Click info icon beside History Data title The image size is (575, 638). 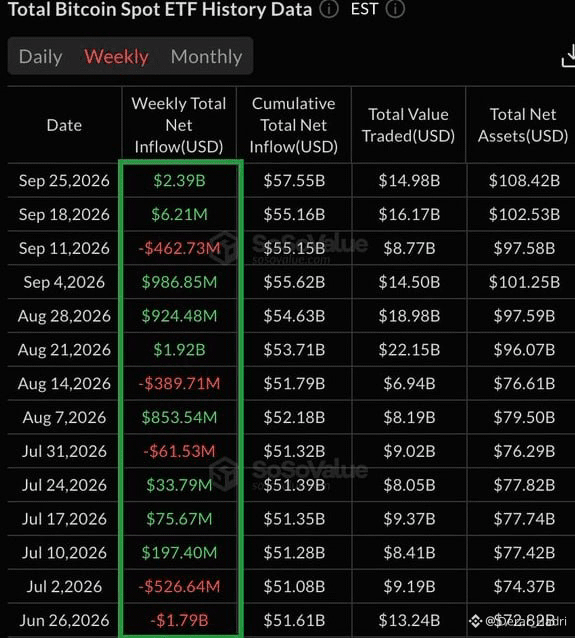coord(328,9)
